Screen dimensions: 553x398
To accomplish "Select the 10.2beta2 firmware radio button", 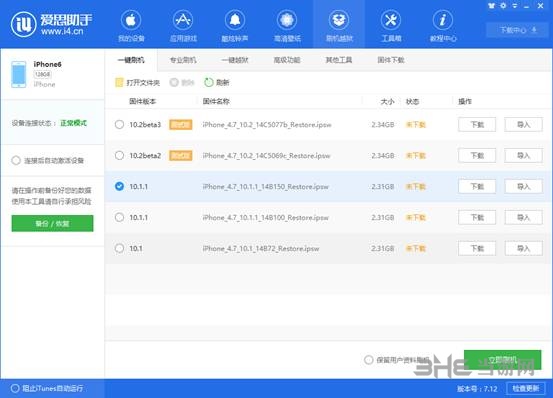I will 120,155.
